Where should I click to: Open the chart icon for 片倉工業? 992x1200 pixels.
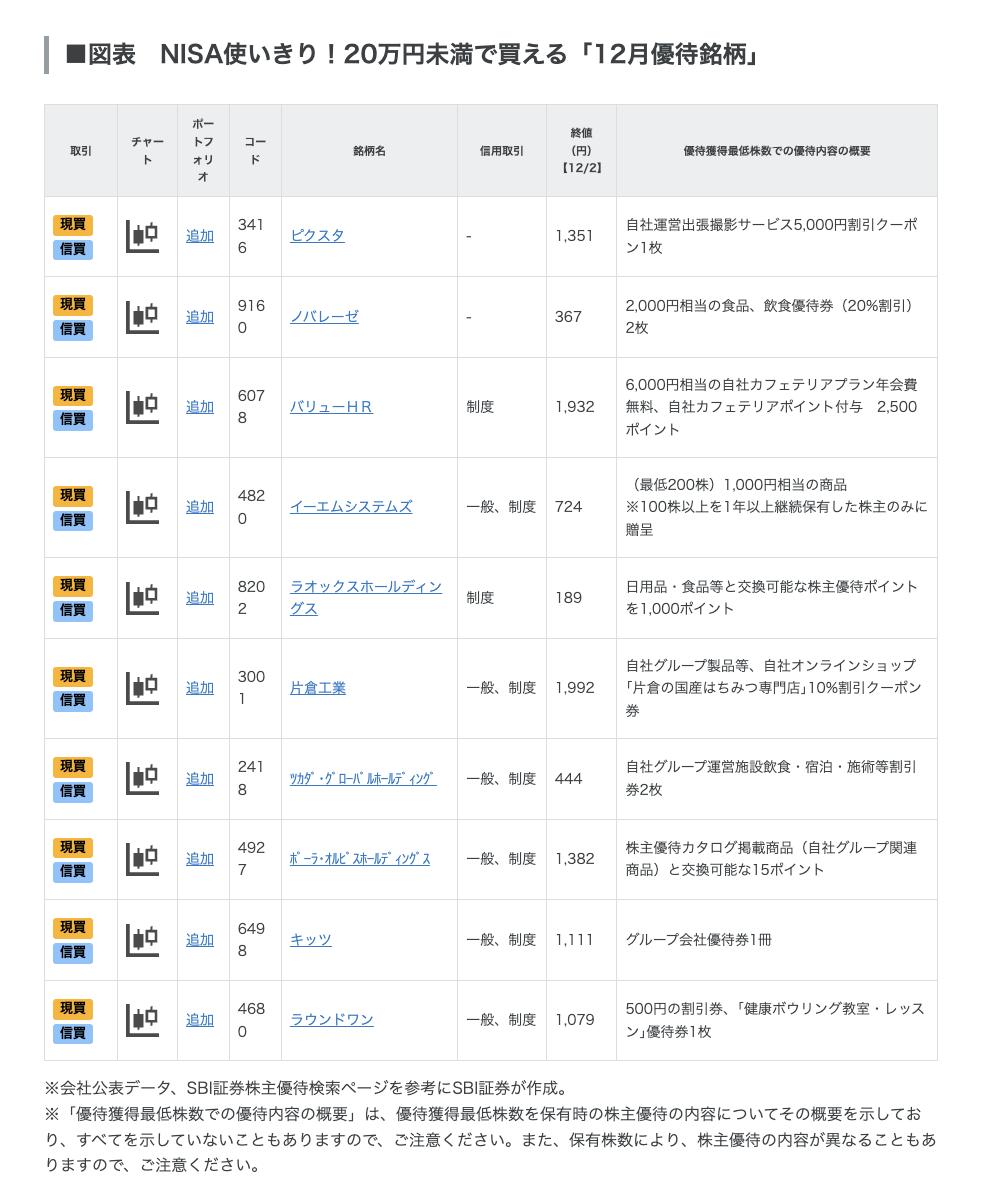(143, 688)
